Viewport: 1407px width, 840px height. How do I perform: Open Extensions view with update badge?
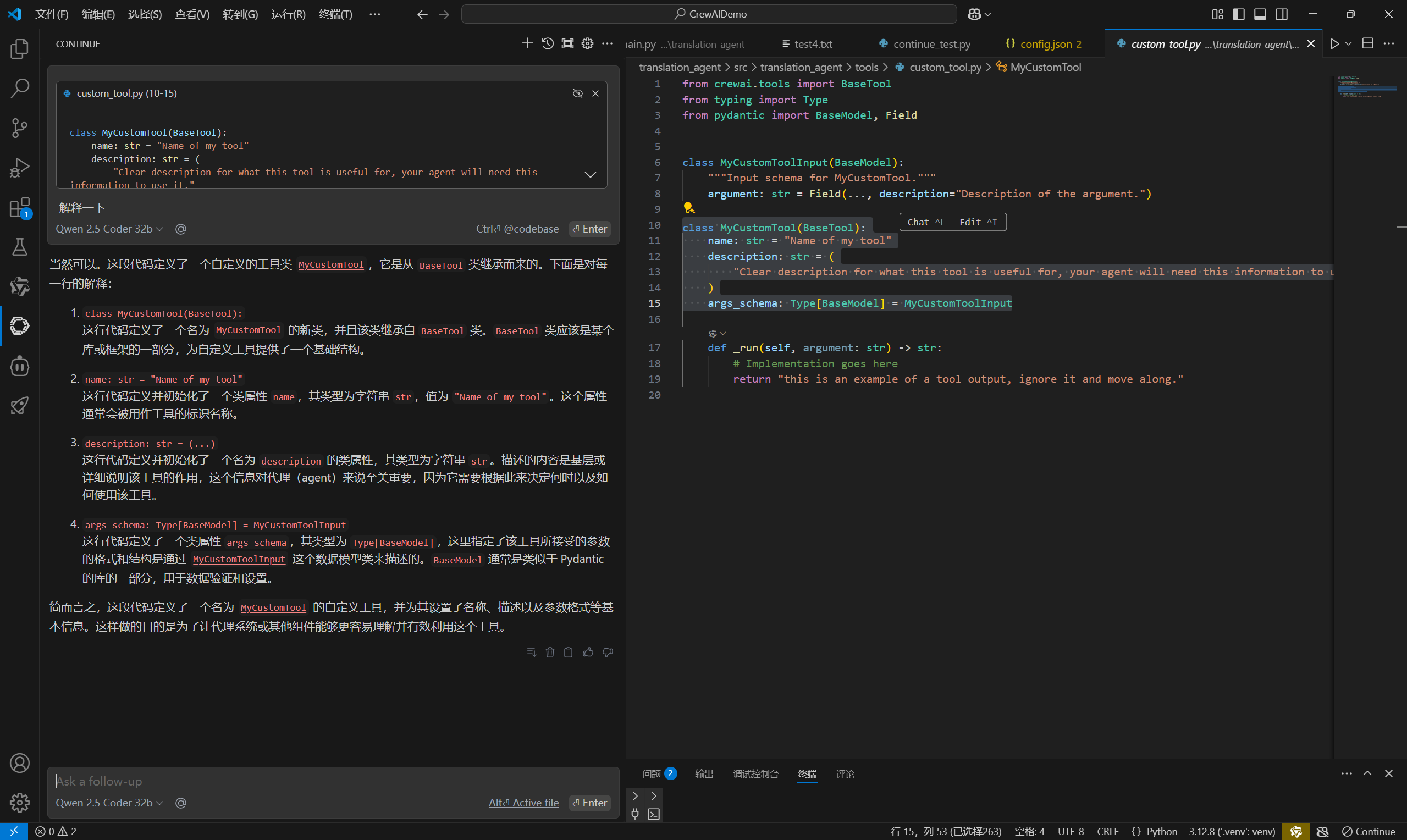click(x=19, y=208)
